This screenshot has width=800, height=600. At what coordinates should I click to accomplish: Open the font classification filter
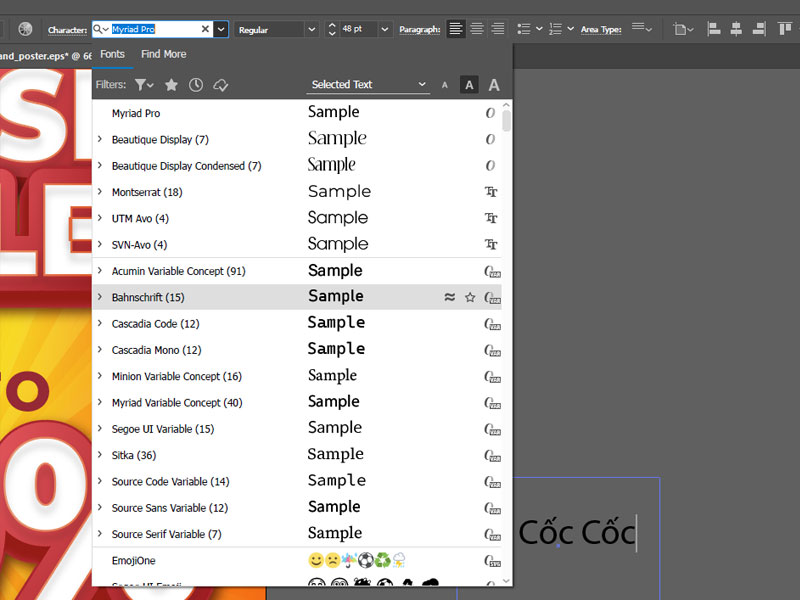pyautogui.click(x=144, y=85)
